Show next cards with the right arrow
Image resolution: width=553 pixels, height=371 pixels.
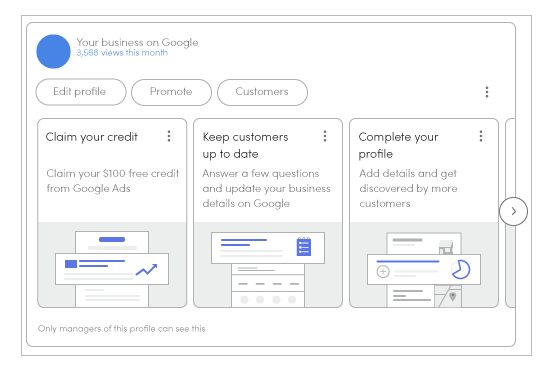[514, 211]
